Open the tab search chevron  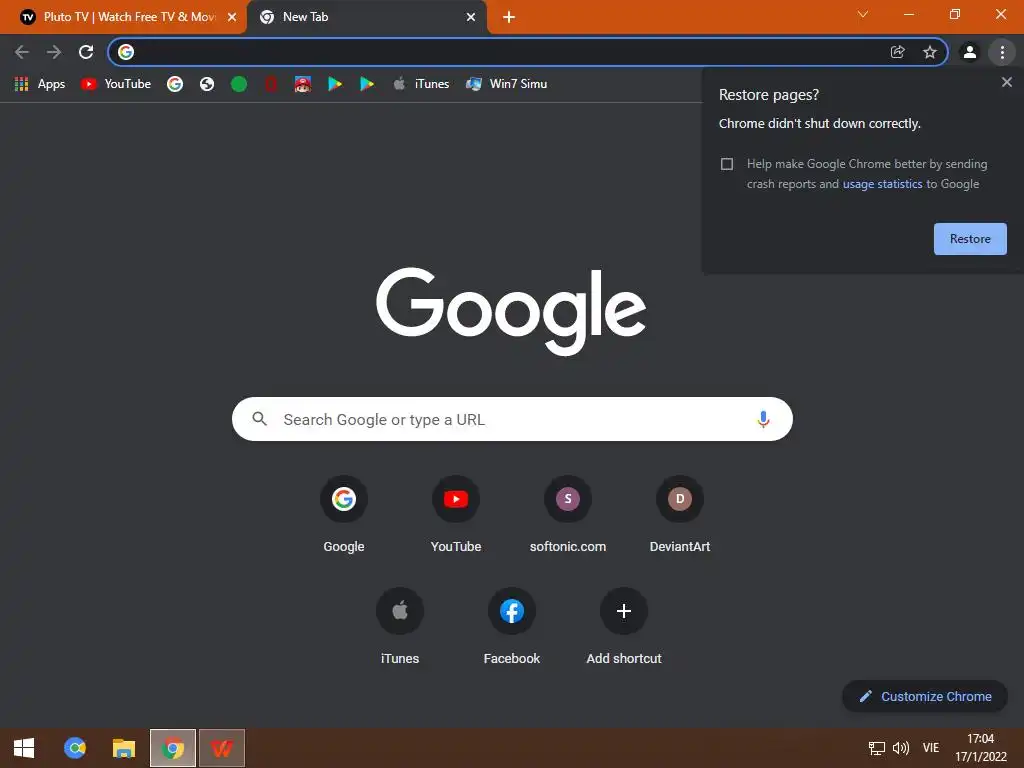(863, 14)
